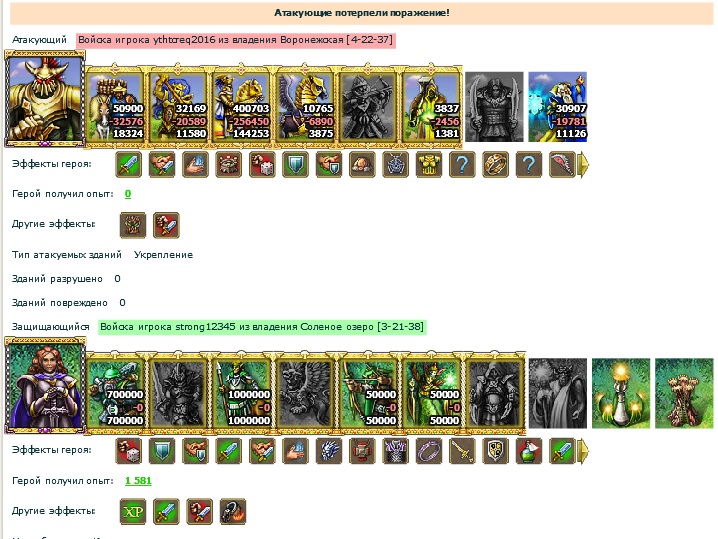Expand attacker hero effects with yellow arrow
This screenshot has height=539, width=718.
point(583,165)
